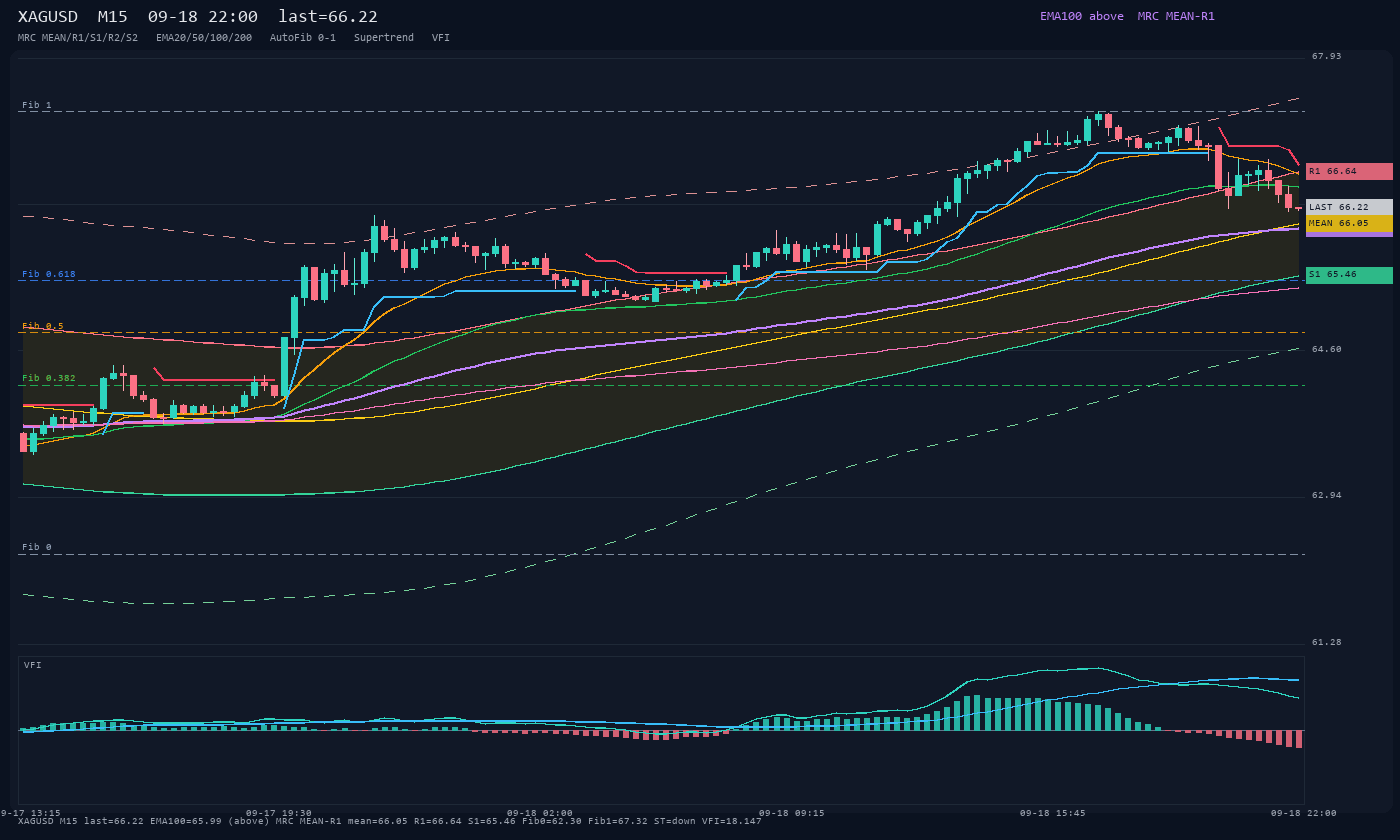Click the 61.28 price axis value

coord(1327,642)
